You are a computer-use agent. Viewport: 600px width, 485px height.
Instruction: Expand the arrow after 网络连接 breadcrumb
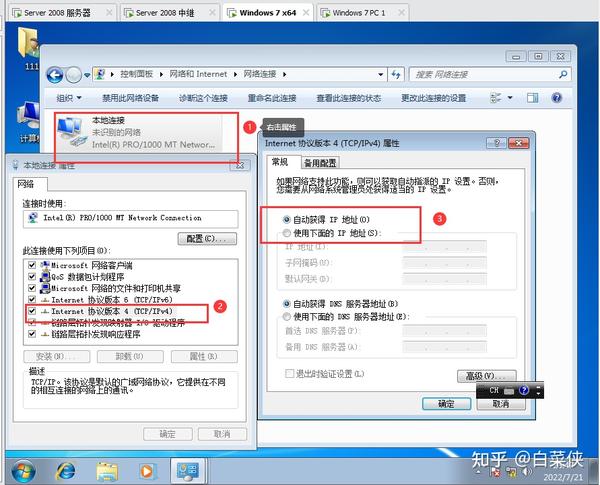click(285, 74)
